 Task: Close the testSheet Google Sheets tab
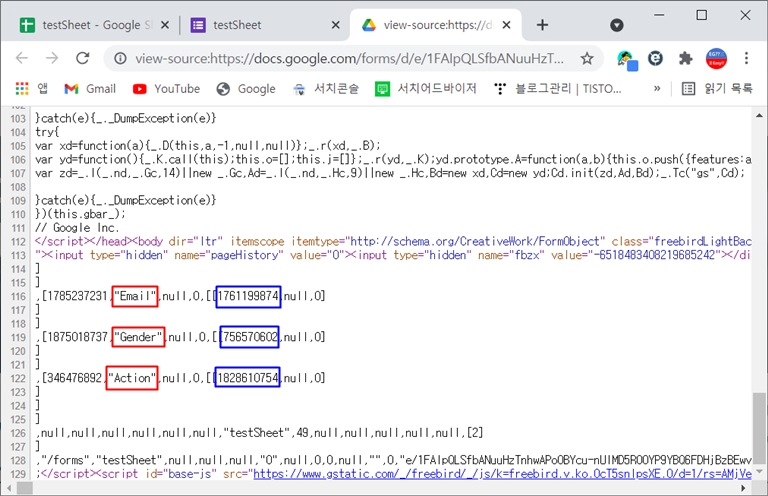(x=165, y=25)
